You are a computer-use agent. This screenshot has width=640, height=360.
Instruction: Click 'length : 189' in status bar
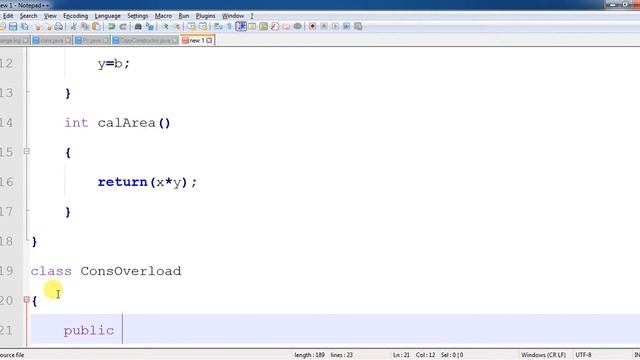click(x=309, y=355)
